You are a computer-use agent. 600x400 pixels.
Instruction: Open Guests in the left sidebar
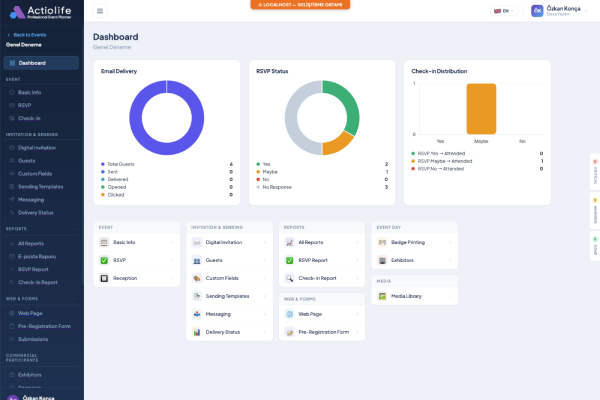point(27,160)
